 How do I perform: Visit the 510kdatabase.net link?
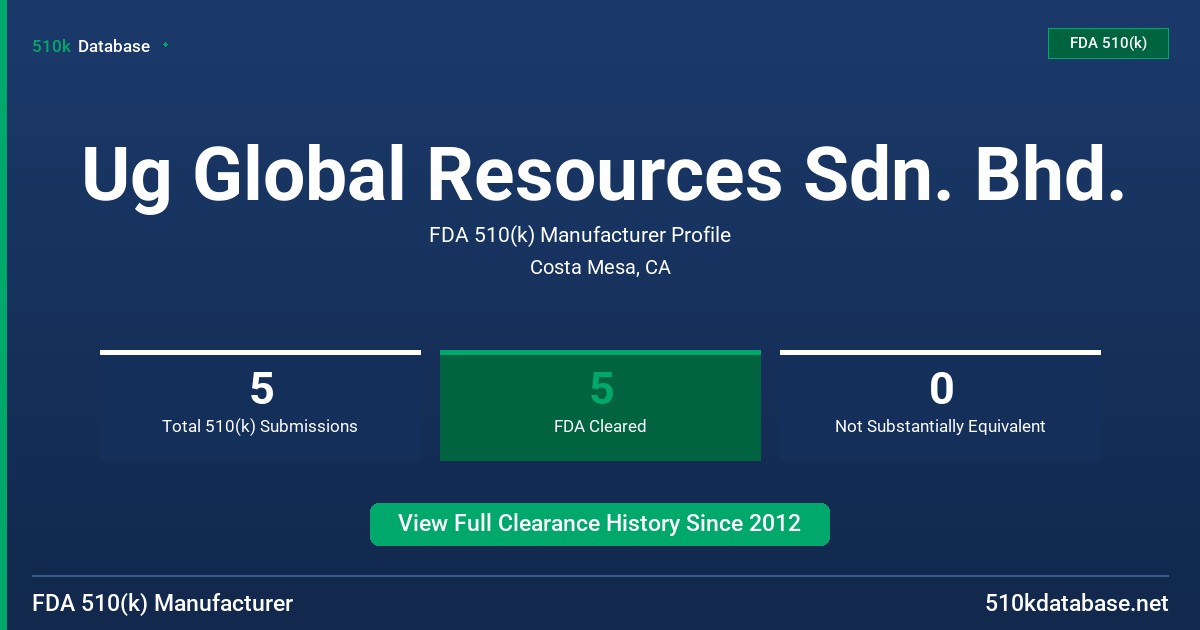[1076, 604]
